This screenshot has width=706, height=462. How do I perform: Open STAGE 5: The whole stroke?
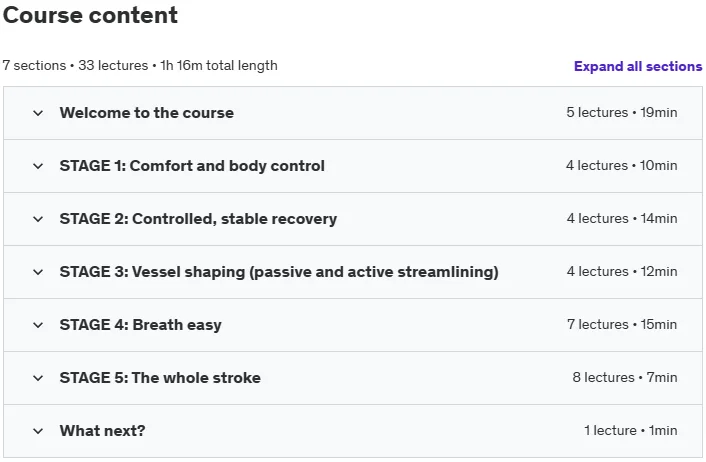click(x=160, y=378)
